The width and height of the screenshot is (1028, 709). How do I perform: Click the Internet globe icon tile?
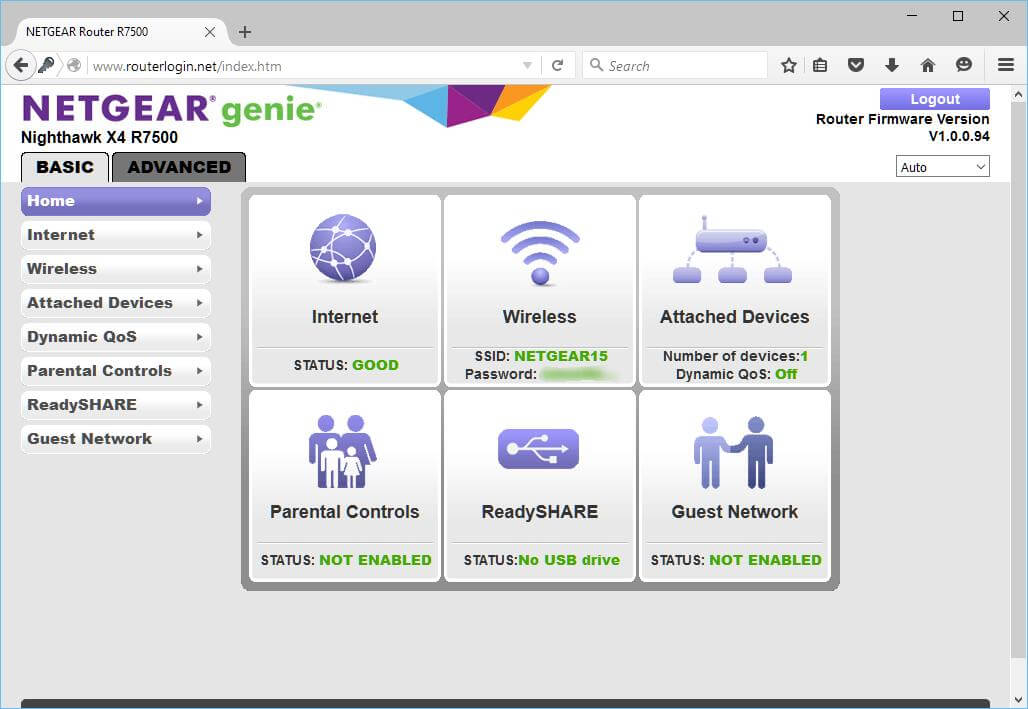point(343,249)
